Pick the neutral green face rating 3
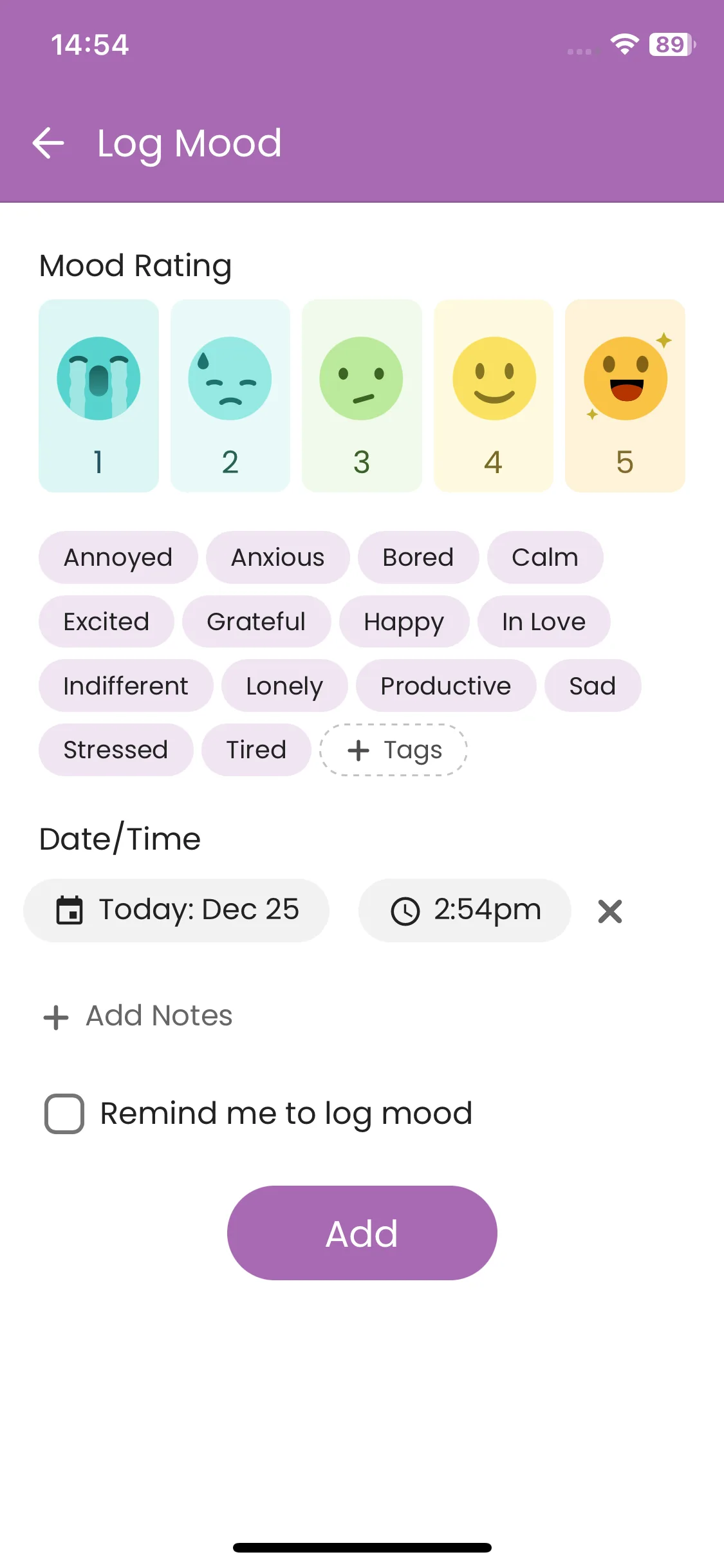The width and height of the screenshot is (724, 1568). click(362, 395)
